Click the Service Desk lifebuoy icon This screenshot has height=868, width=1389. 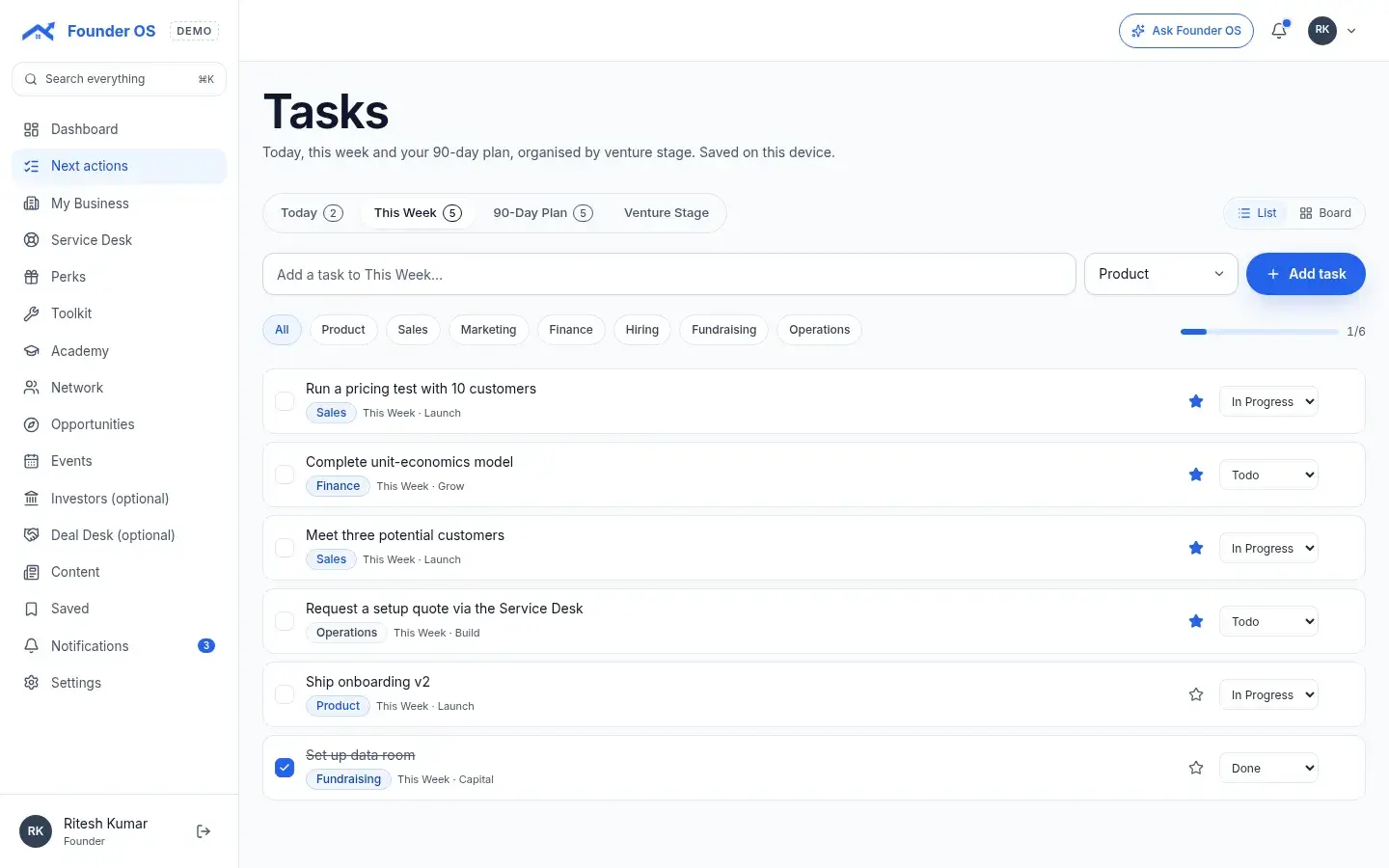click(x=32, y=240)
